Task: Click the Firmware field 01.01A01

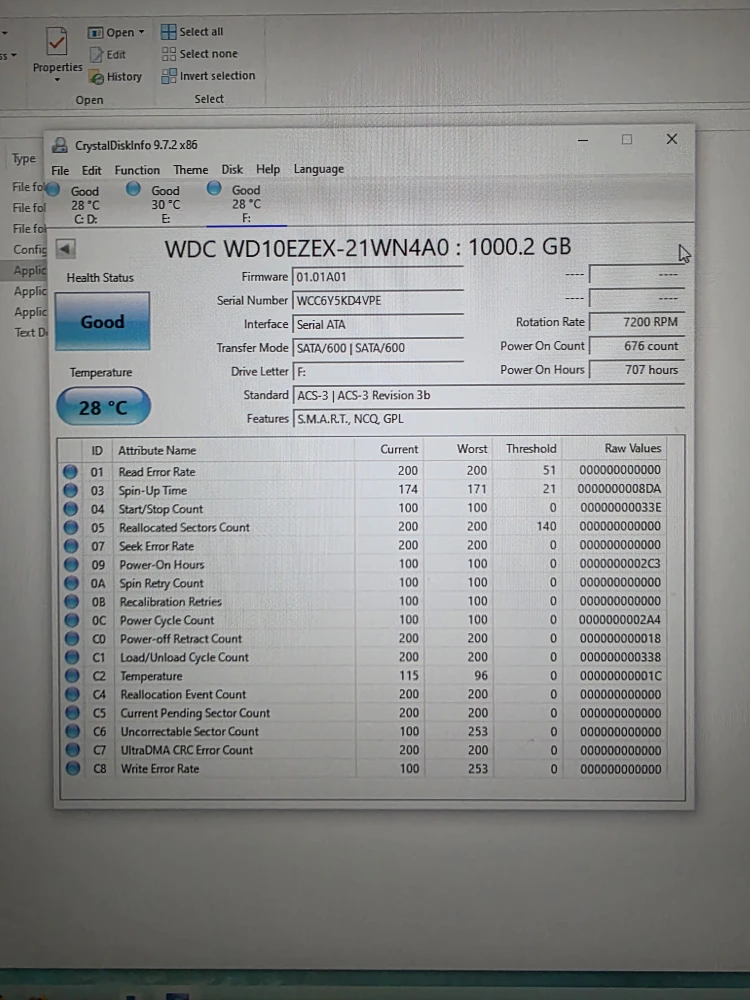Action: [378, 277]
